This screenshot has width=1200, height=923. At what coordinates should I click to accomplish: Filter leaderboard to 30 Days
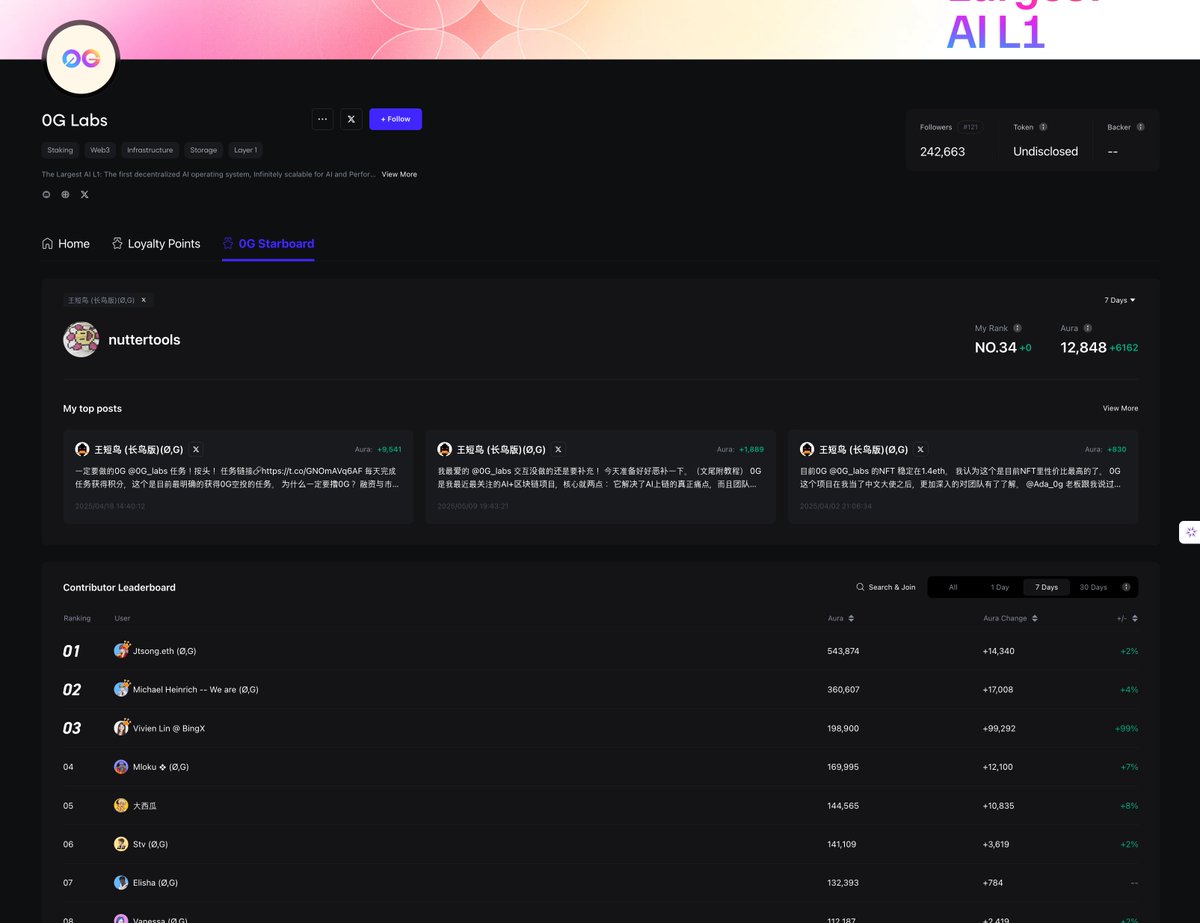[x=1093, y=587]
